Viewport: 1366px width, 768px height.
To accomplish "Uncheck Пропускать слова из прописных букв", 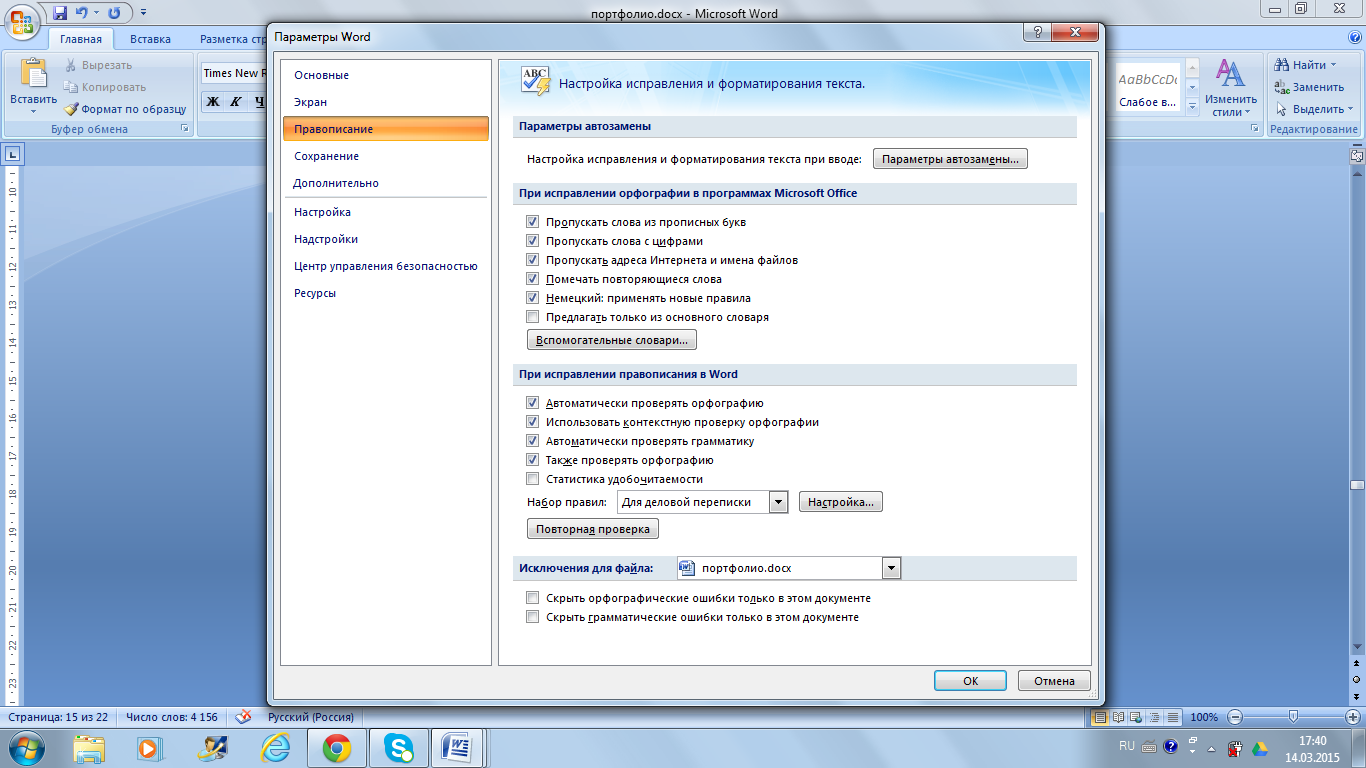I will (532, 222).
